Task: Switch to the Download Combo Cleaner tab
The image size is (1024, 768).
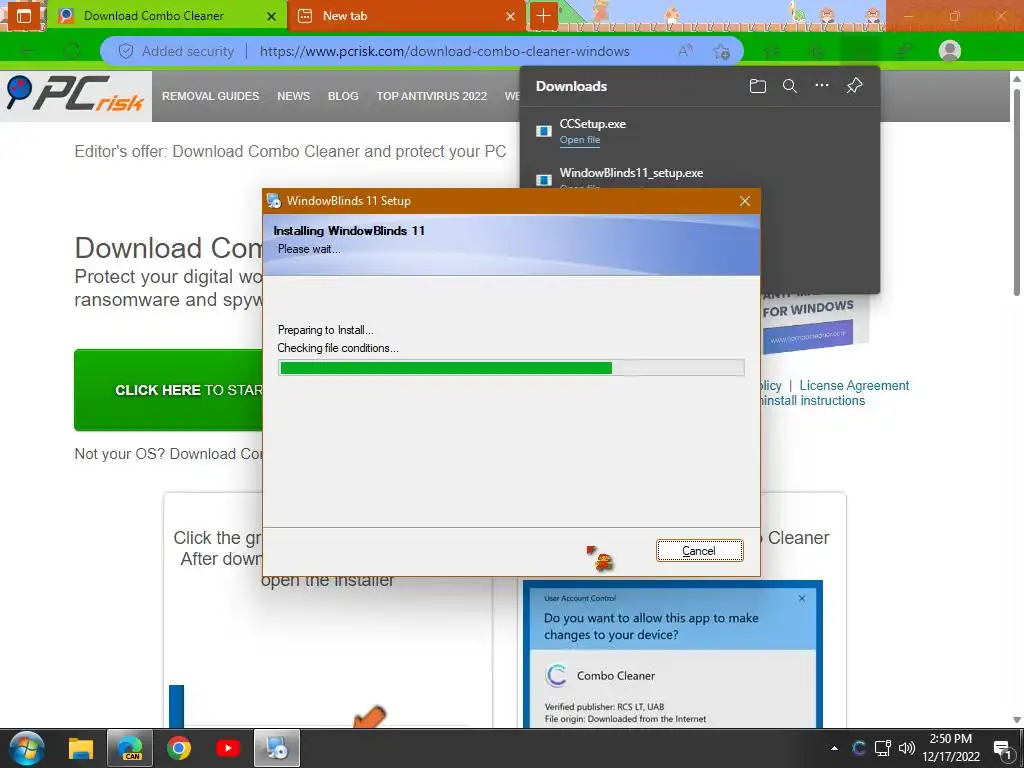Action: pos(167,16)
